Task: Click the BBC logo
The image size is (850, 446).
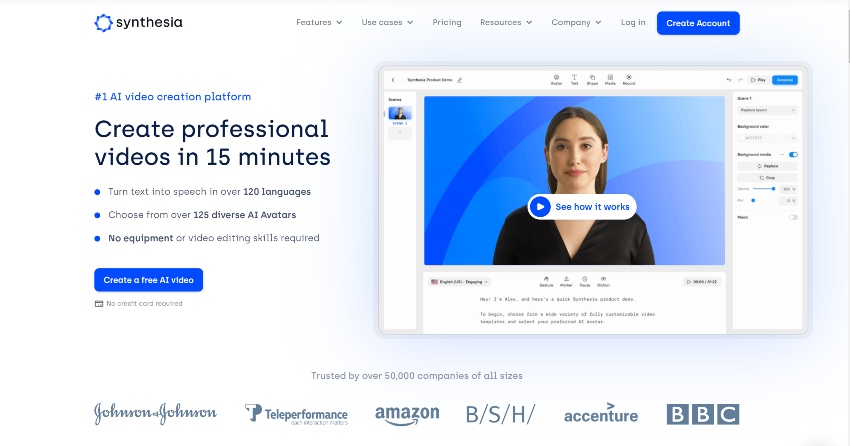Action: [703, 414]
